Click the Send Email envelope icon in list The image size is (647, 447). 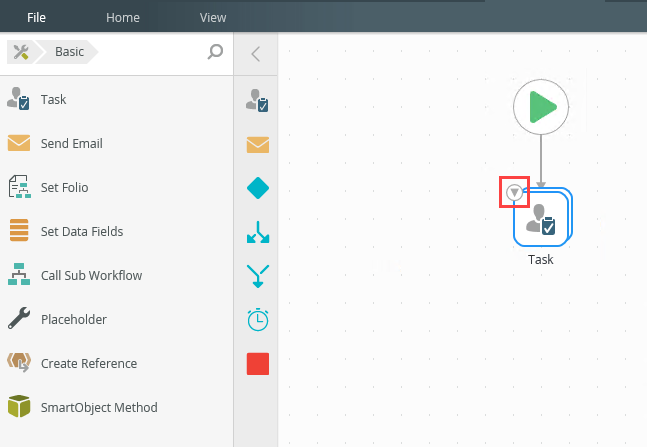19,143
